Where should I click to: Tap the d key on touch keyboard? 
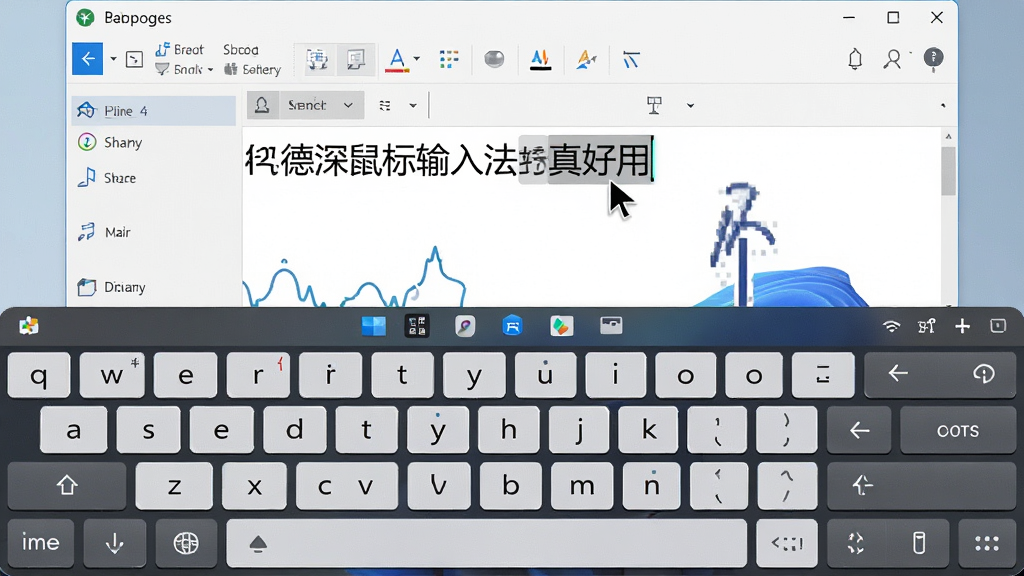[x=295, y=430]
